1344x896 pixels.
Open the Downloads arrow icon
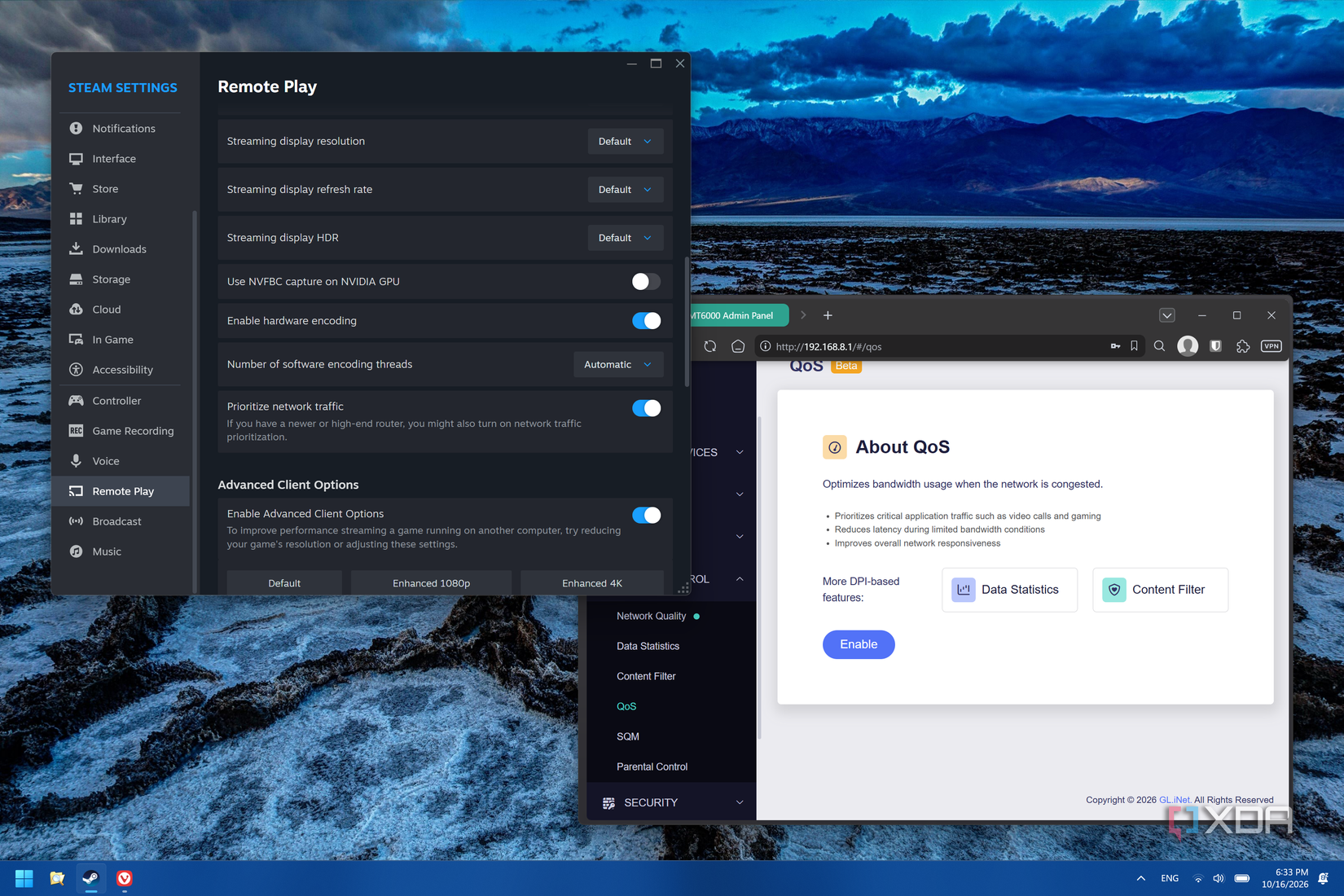tap(76, 249)
